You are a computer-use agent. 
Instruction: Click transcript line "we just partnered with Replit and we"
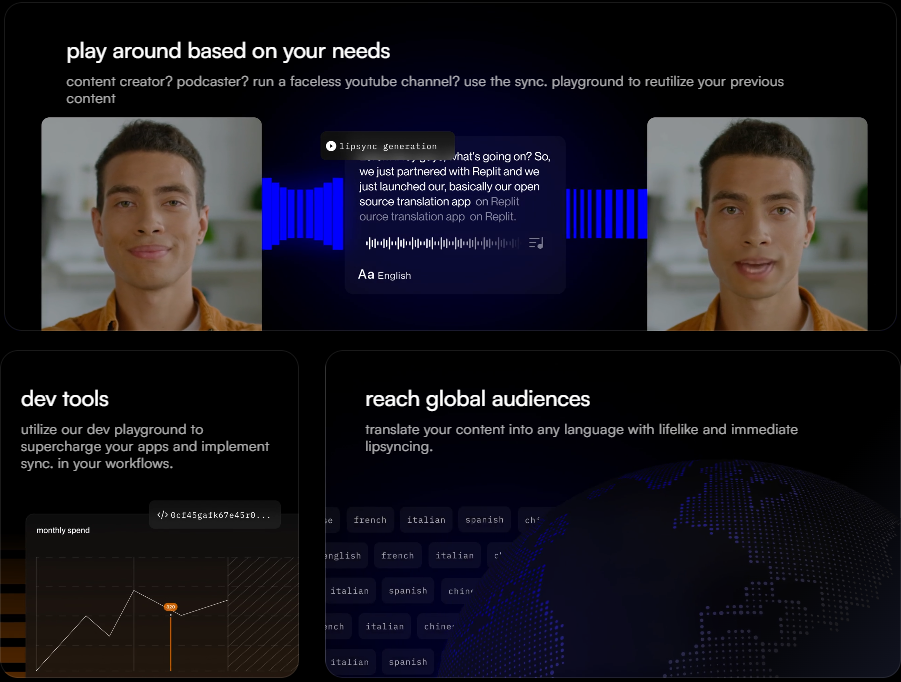point(449,171)
